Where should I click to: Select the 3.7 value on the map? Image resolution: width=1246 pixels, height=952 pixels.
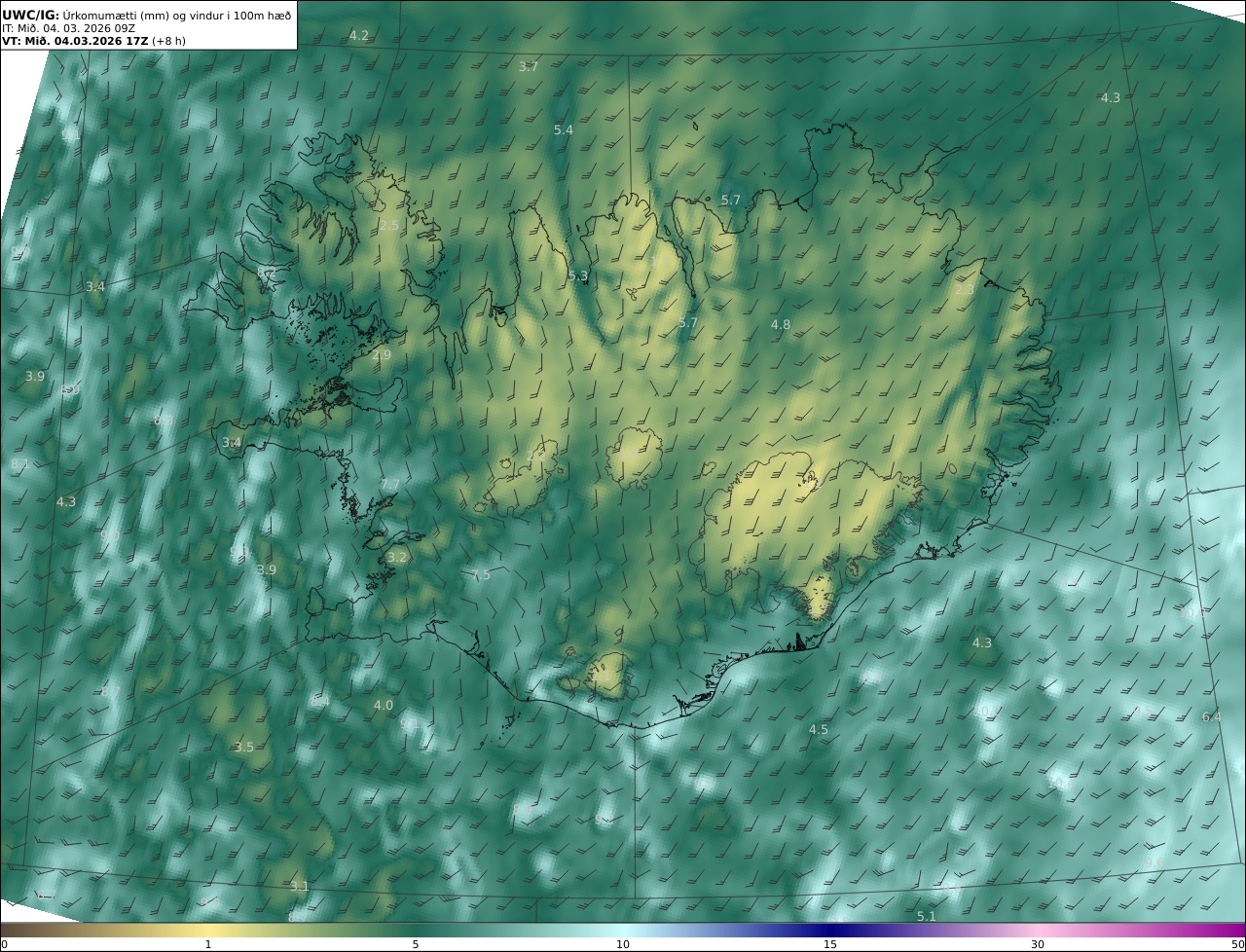tap(529, 66)
